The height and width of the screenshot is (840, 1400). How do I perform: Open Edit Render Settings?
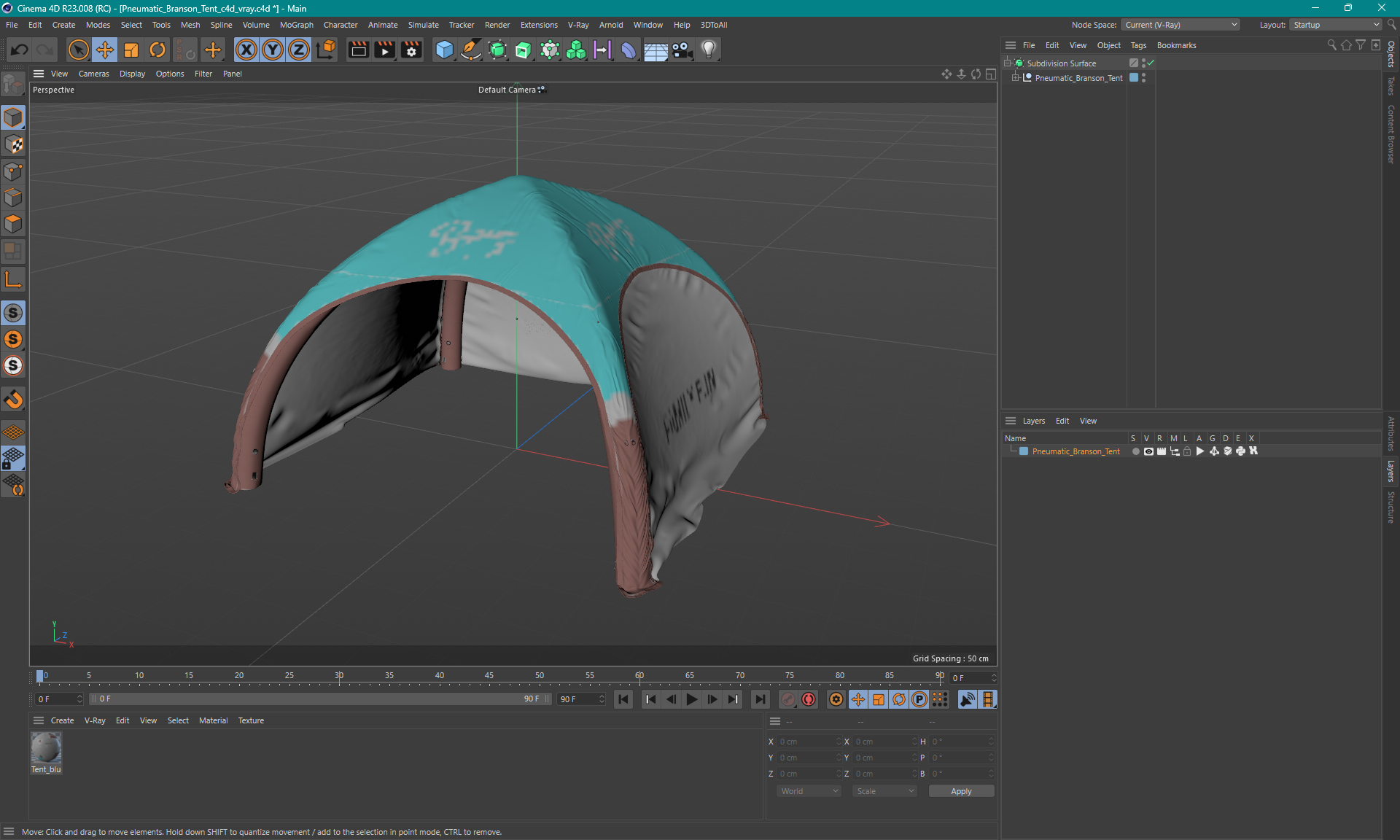coord(411,50)
